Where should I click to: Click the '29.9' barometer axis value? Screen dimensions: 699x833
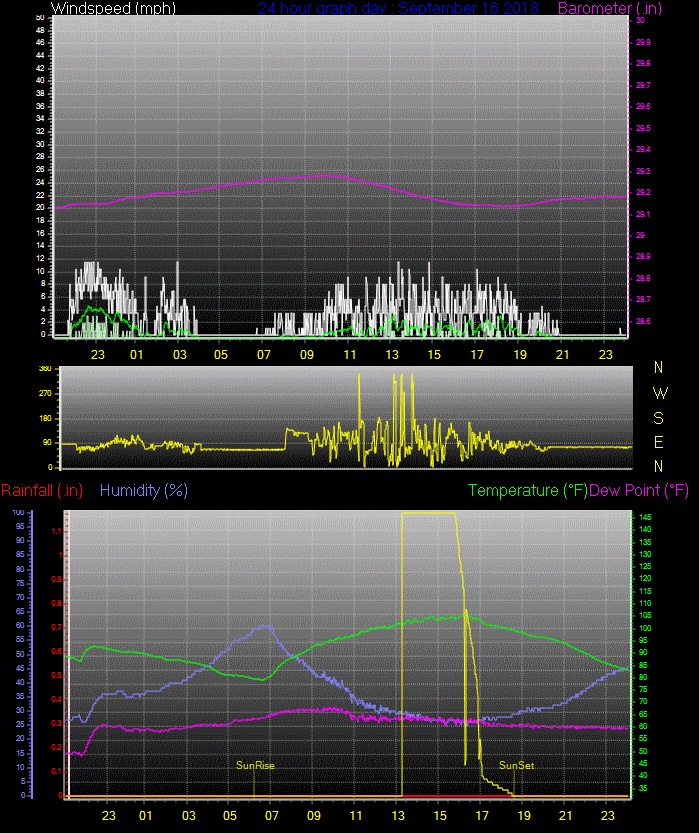pos(643,42)
